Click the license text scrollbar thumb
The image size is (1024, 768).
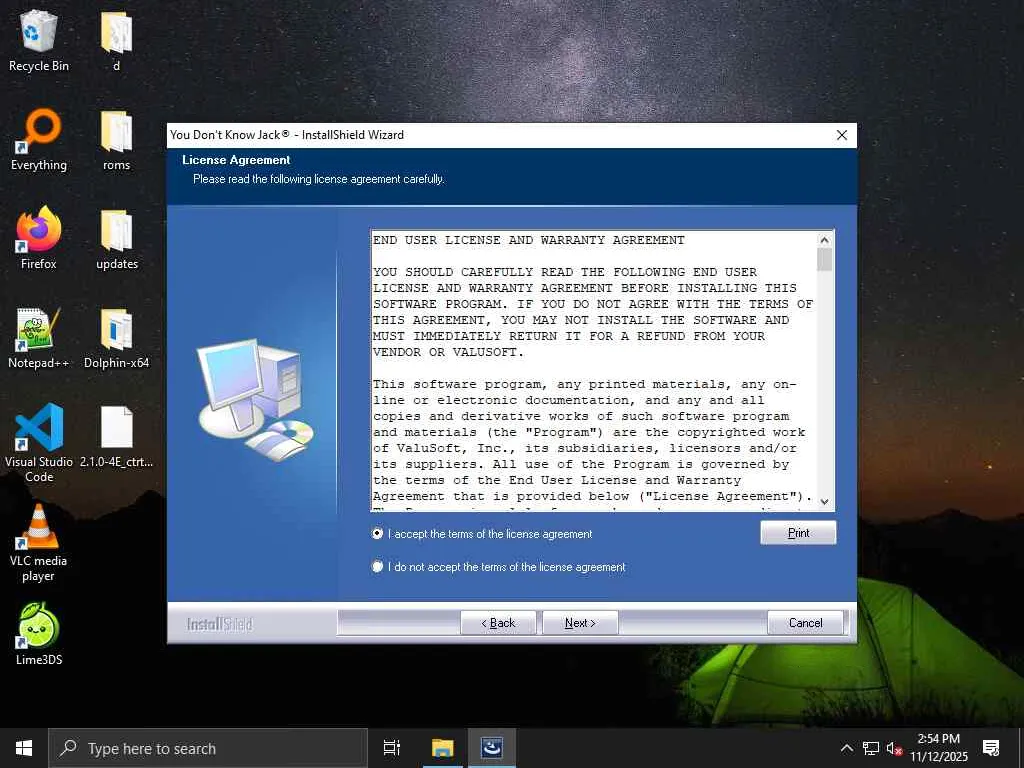click(824, 259)
